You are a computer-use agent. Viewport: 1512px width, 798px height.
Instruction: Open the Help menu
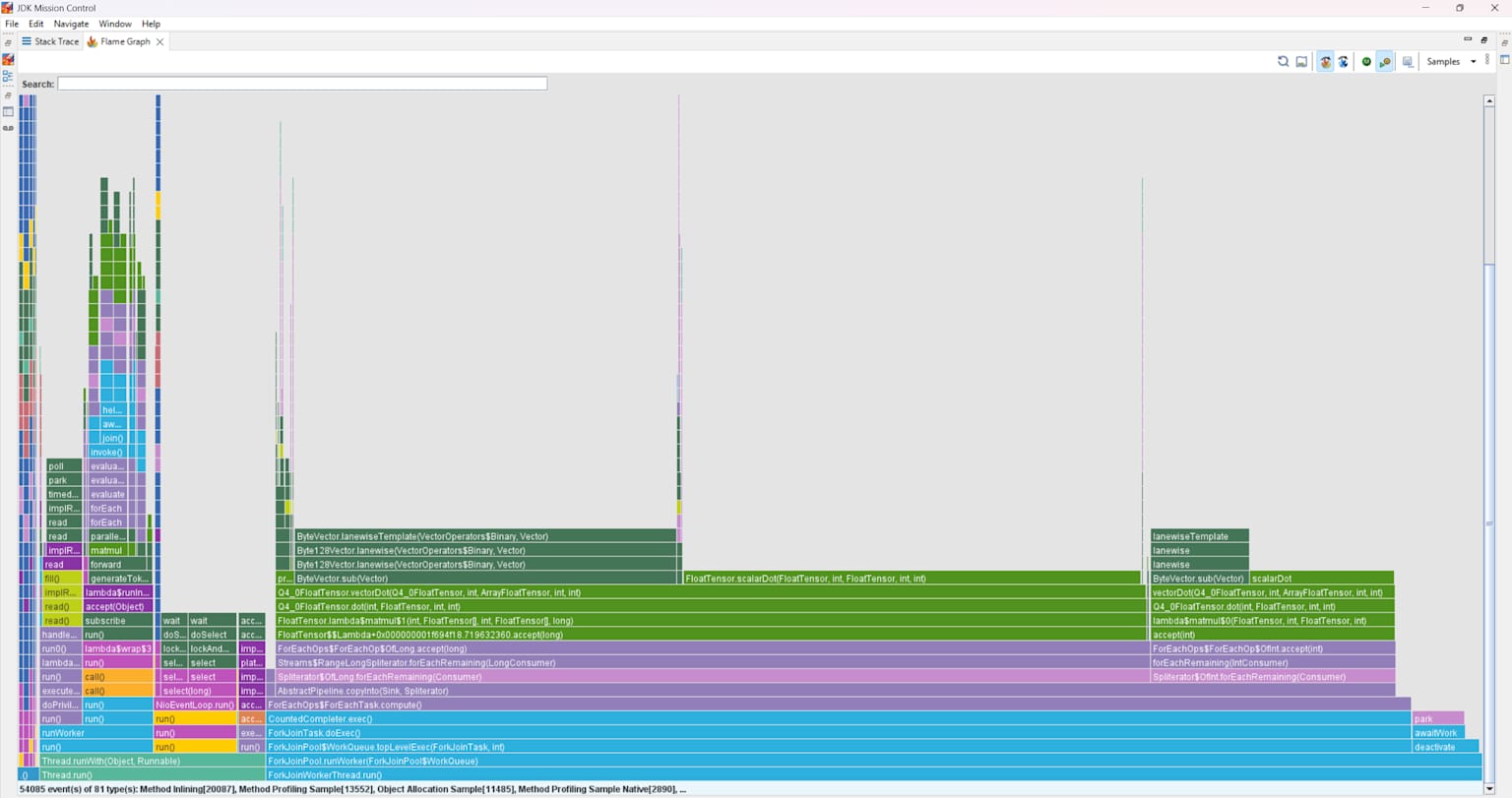tap(151, 24)
